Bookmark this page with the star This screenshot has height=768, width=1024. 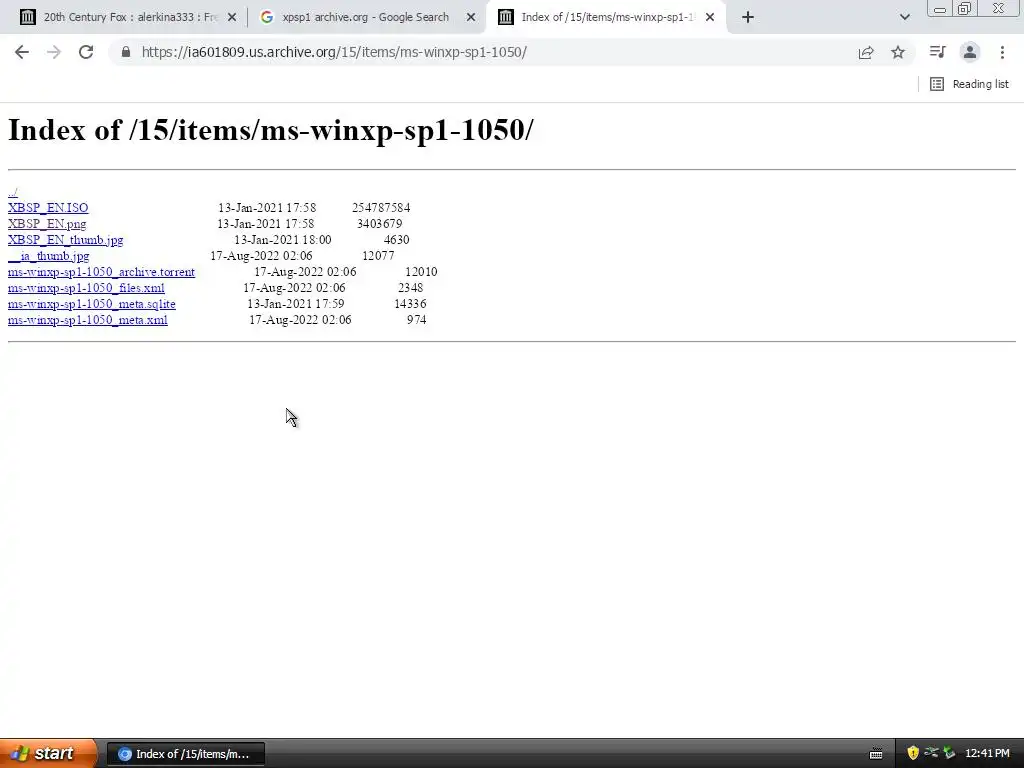(898, 52)
